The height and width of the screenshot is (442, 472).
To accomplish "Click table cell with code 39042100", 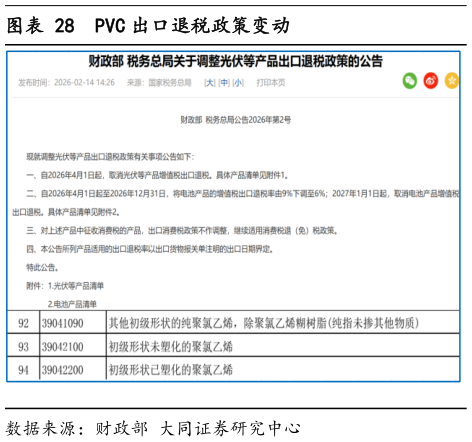I will (73, 346).
